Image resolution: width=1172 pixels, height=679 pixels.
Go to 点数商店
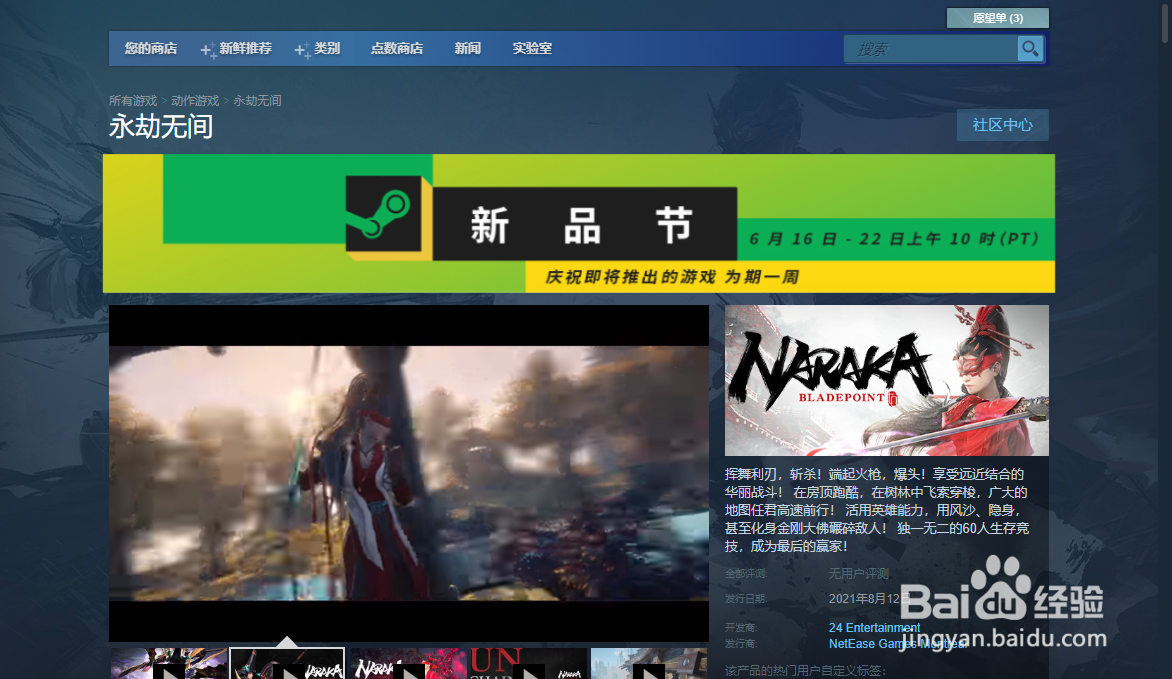point(397,49)
